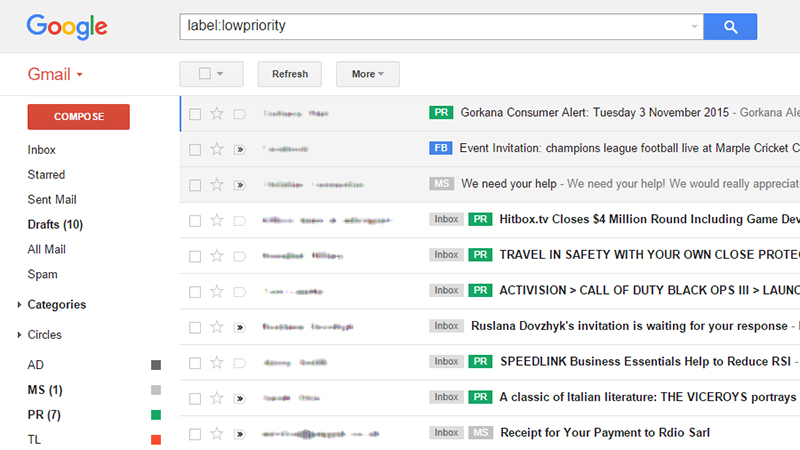The width and height of the screenshot is (800, 450).
Task: Star the Event Invitation champions league email
Action: click(x=217, y=149)
